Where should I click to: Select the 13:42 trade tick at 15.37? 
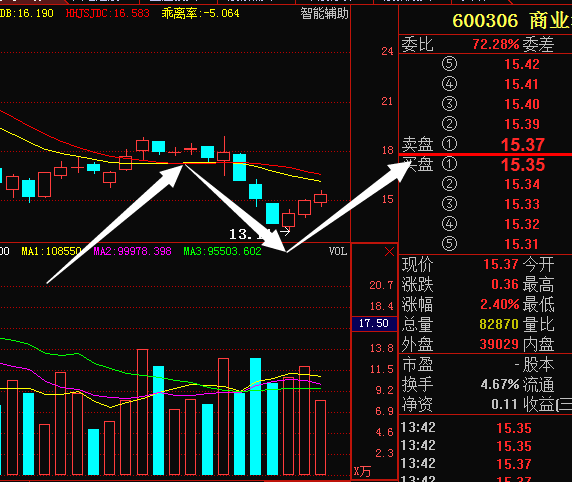466,464
